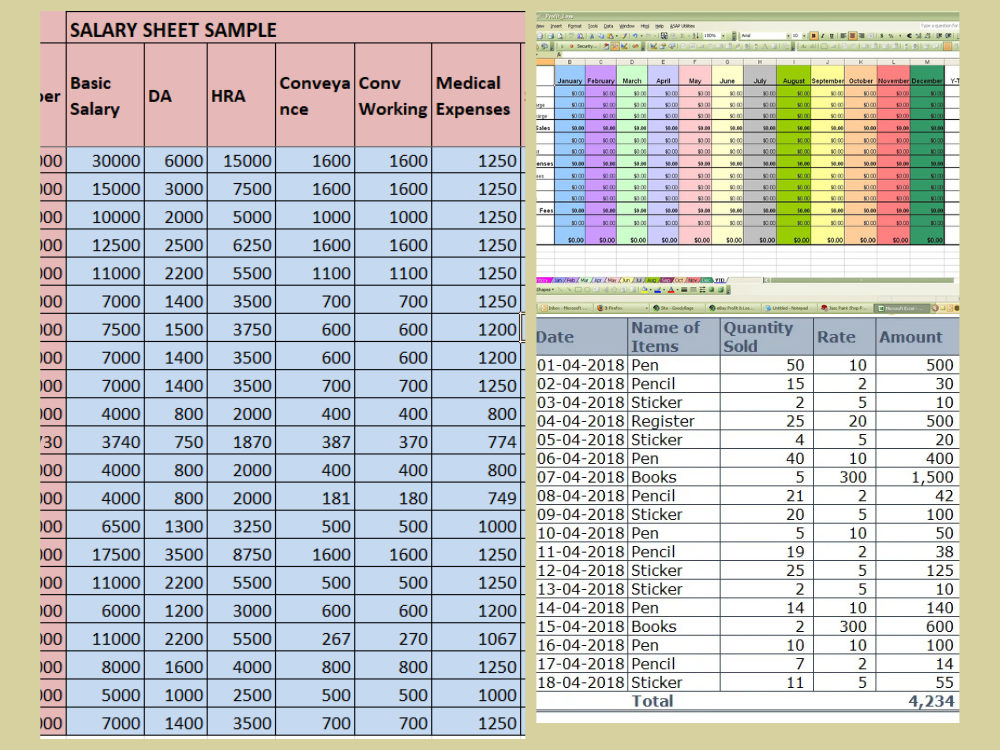The width and height of the screenshot is (1000, 750).
Task: Click the SALARY SHEET SAMPLE title
Action: (173, 30)
